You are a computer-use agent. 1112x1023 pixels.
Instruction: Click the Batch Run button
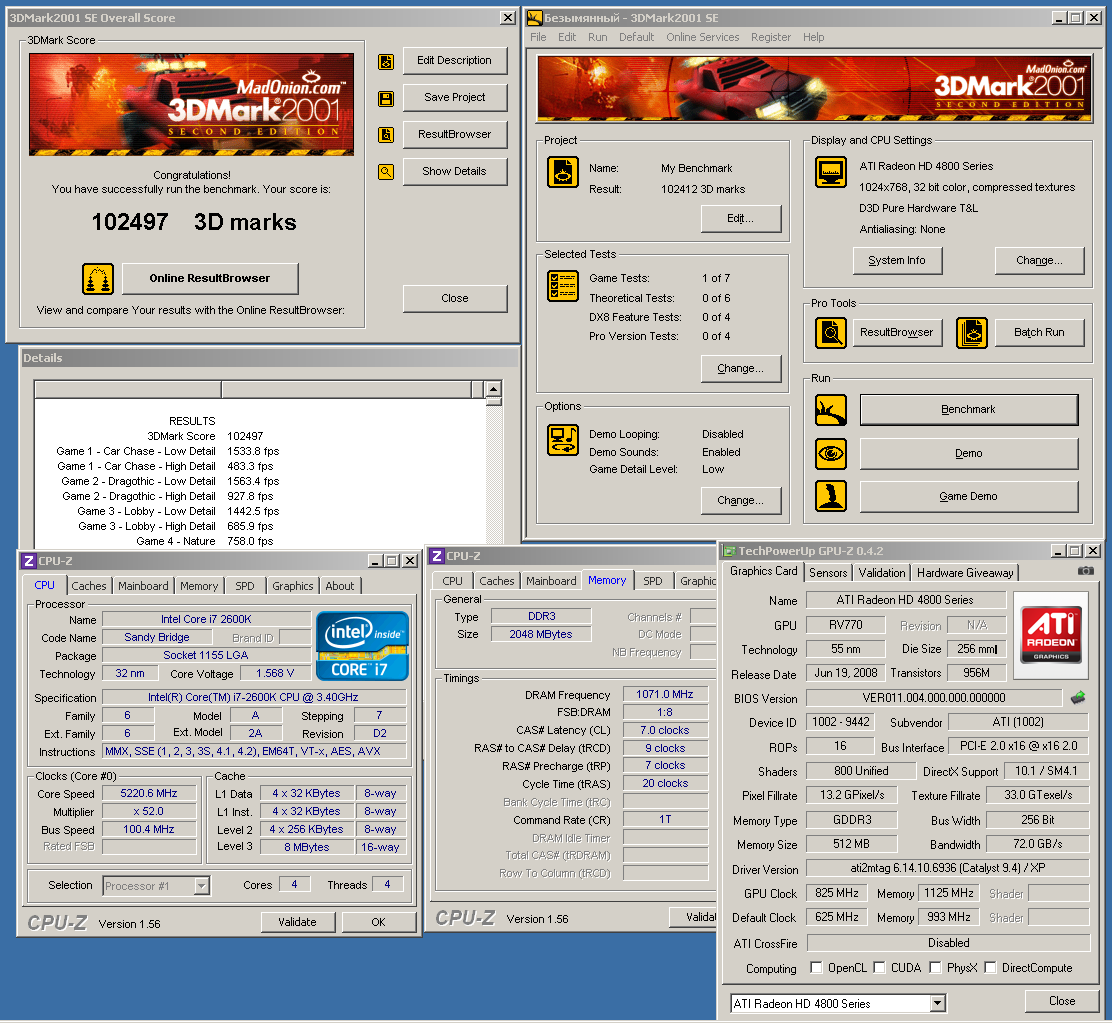click(x=1039, y=332)
